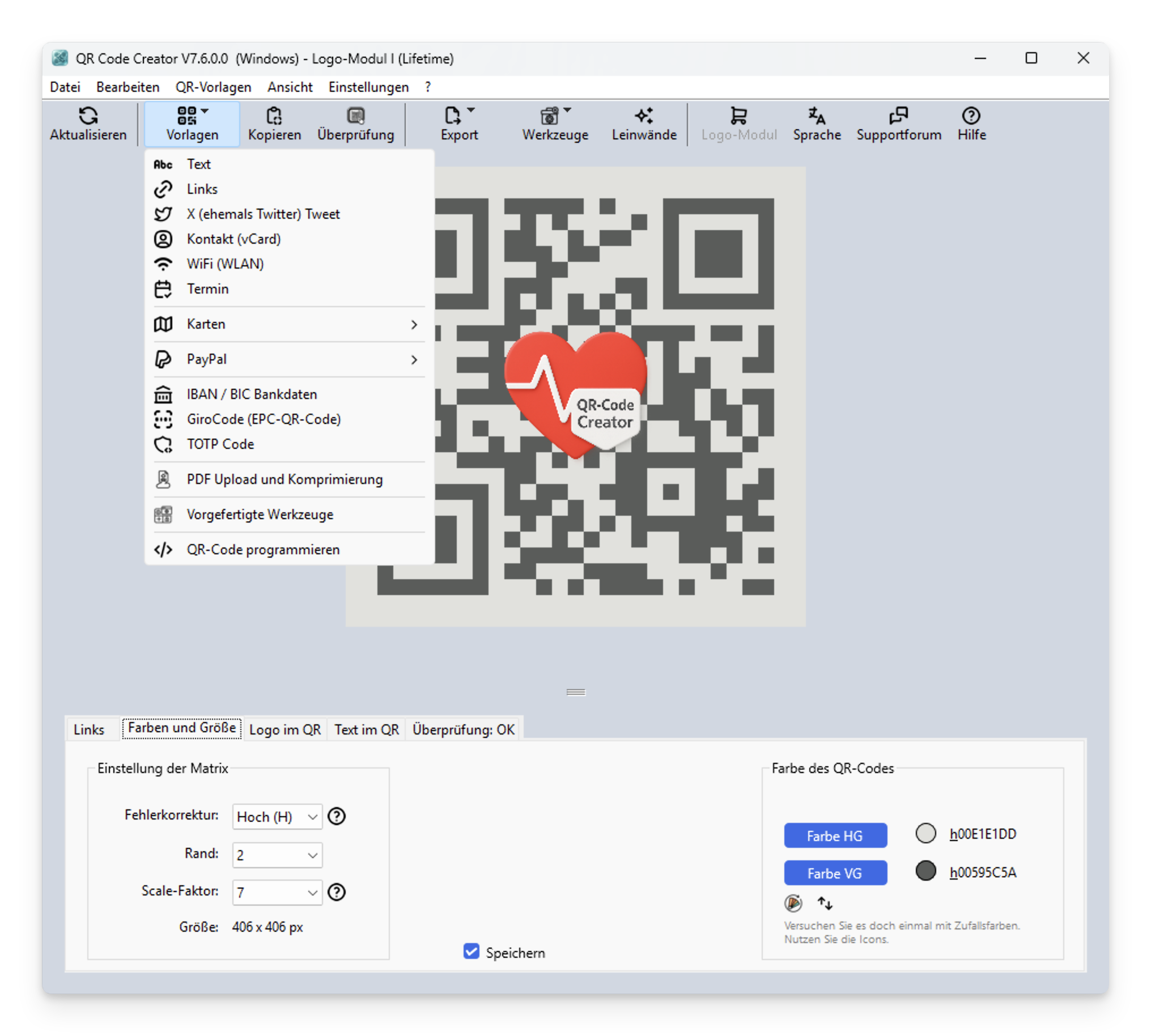
Task: Click the Farbe HG button
Action: click(835, 835)
